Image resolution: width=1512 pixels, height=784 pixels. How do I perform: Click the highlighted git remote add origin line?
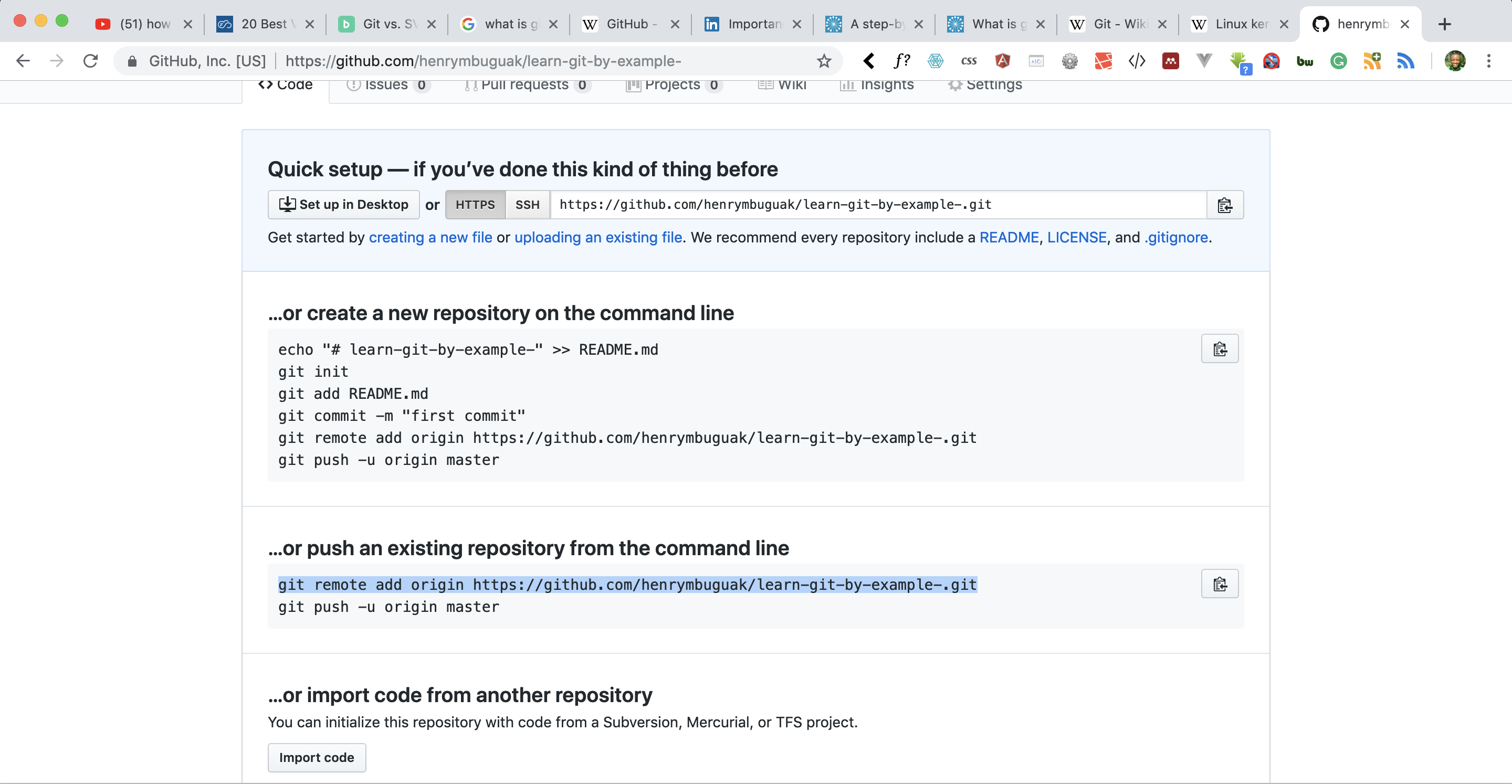click(627, 585)
